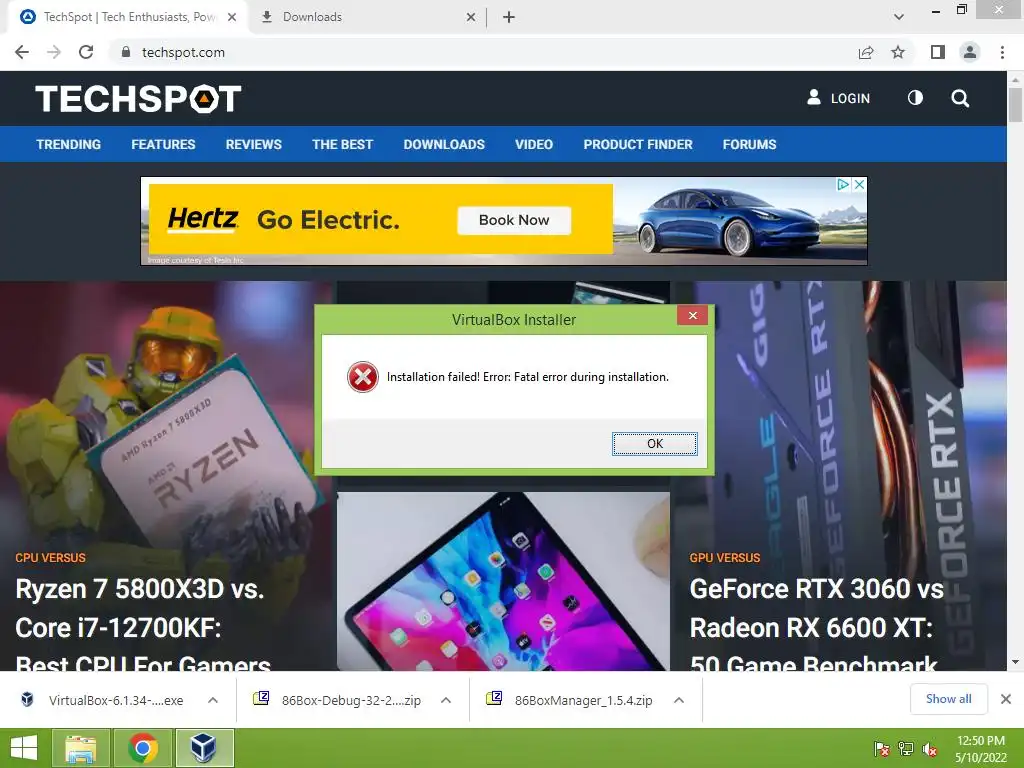Open the PRODUCT FINDER menu item
The width and height of the screenshot is (1024, 768).
(638, 144)
